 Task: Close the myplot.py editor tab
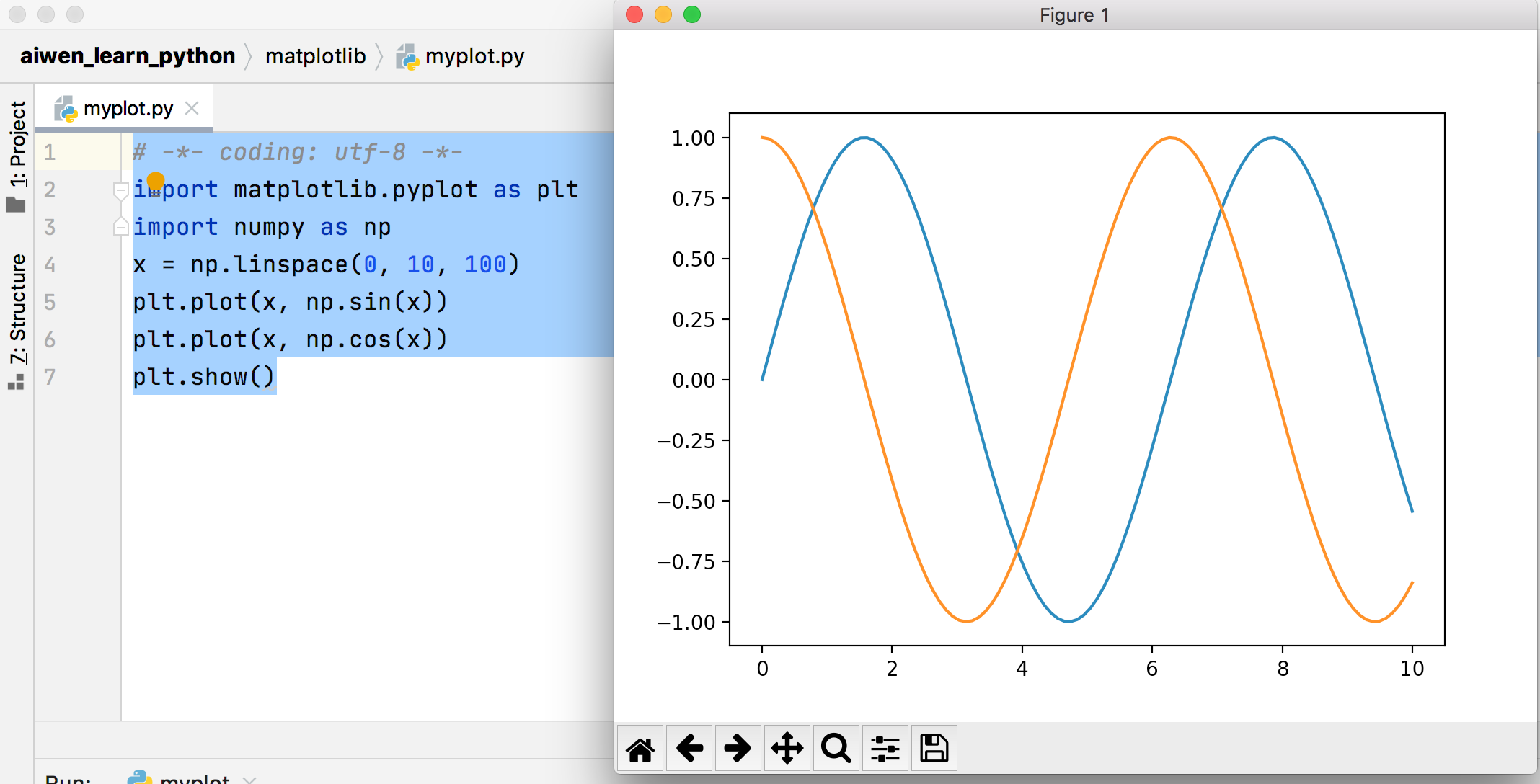(192, 108)
